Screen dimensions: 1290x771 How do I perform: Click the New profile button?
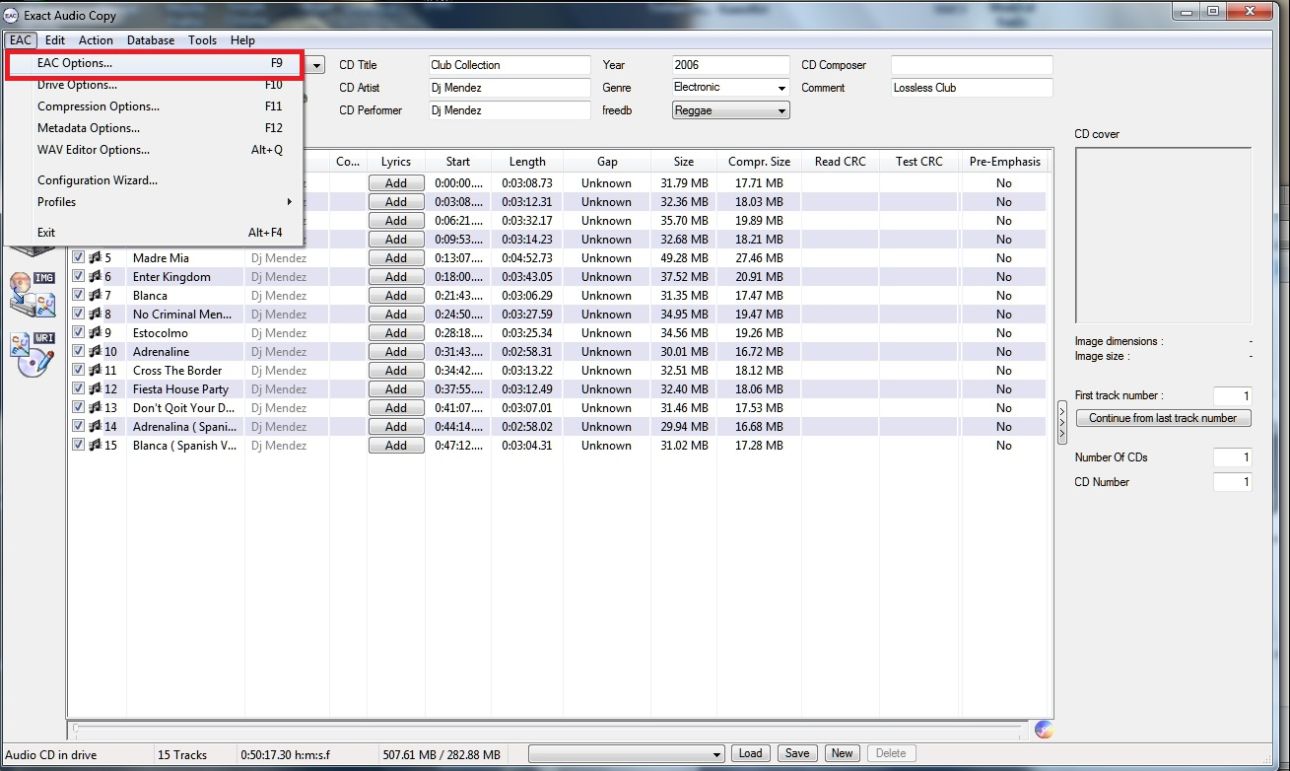(843, 754)
